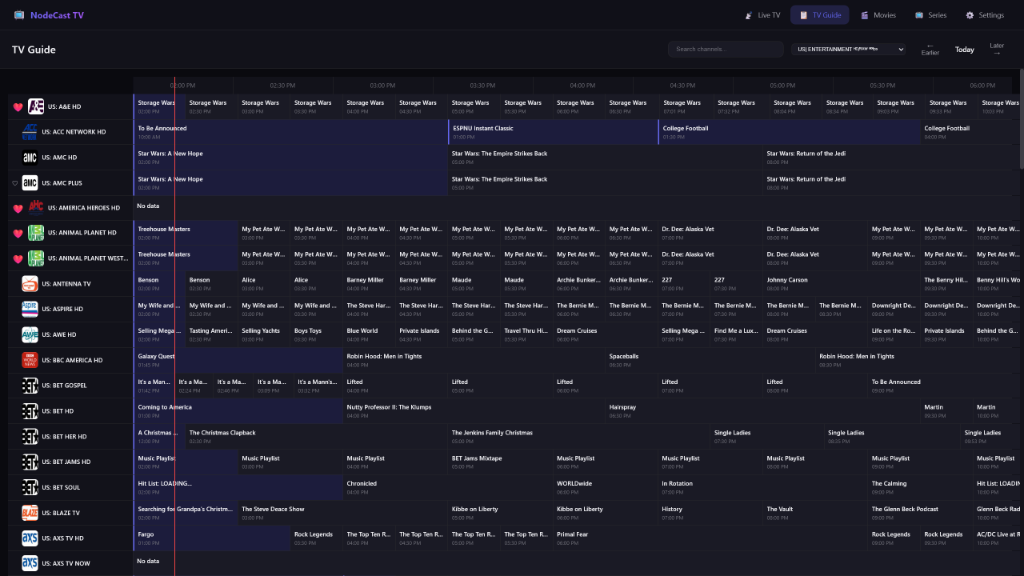Viewport: 1024px width, 576px height.
Task: Select the TV Guide tab
Action: tap(820, 15)
